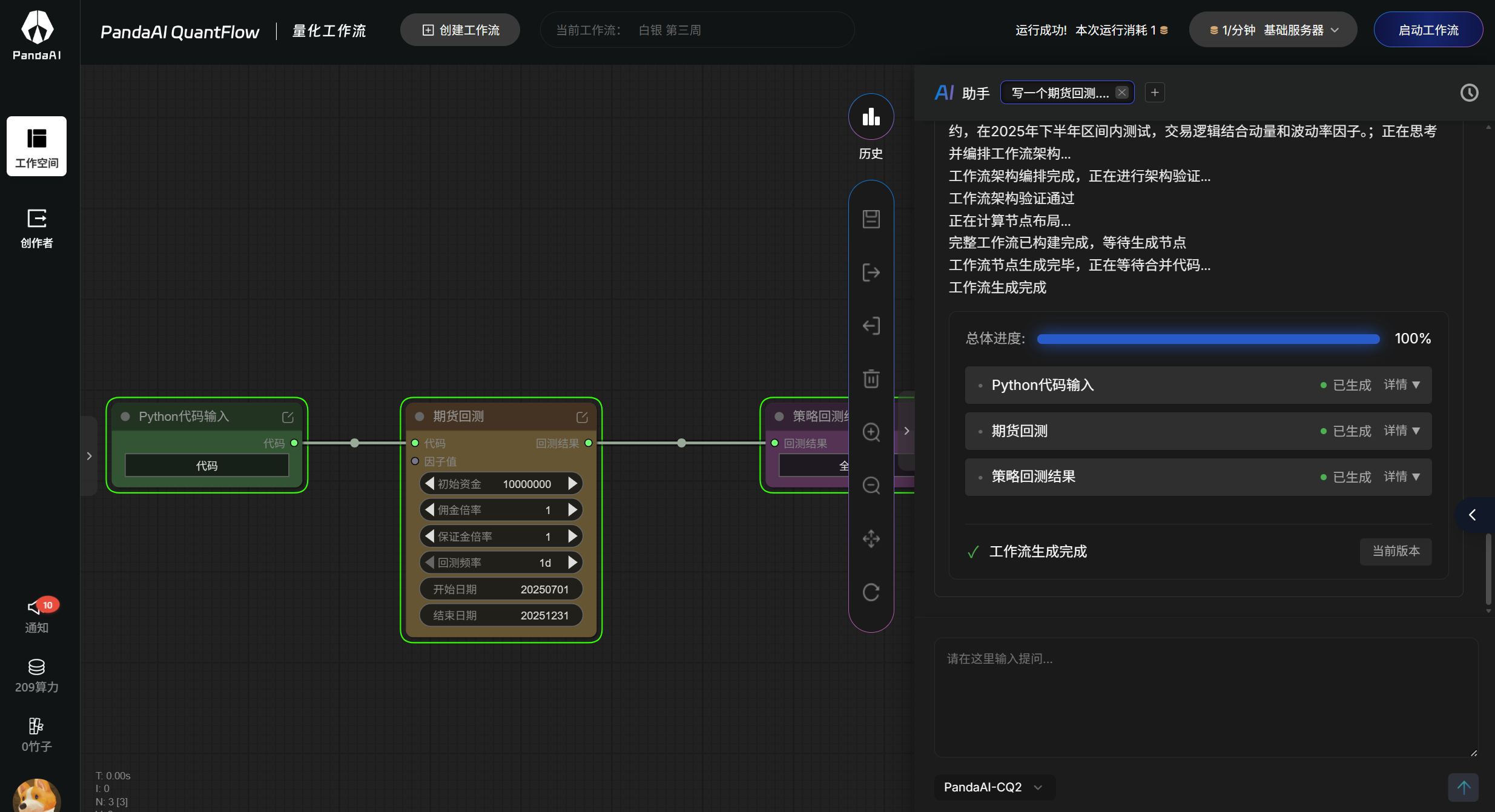
Task: Increase 初始资金 with right arrow
Action: coord(572,484)
